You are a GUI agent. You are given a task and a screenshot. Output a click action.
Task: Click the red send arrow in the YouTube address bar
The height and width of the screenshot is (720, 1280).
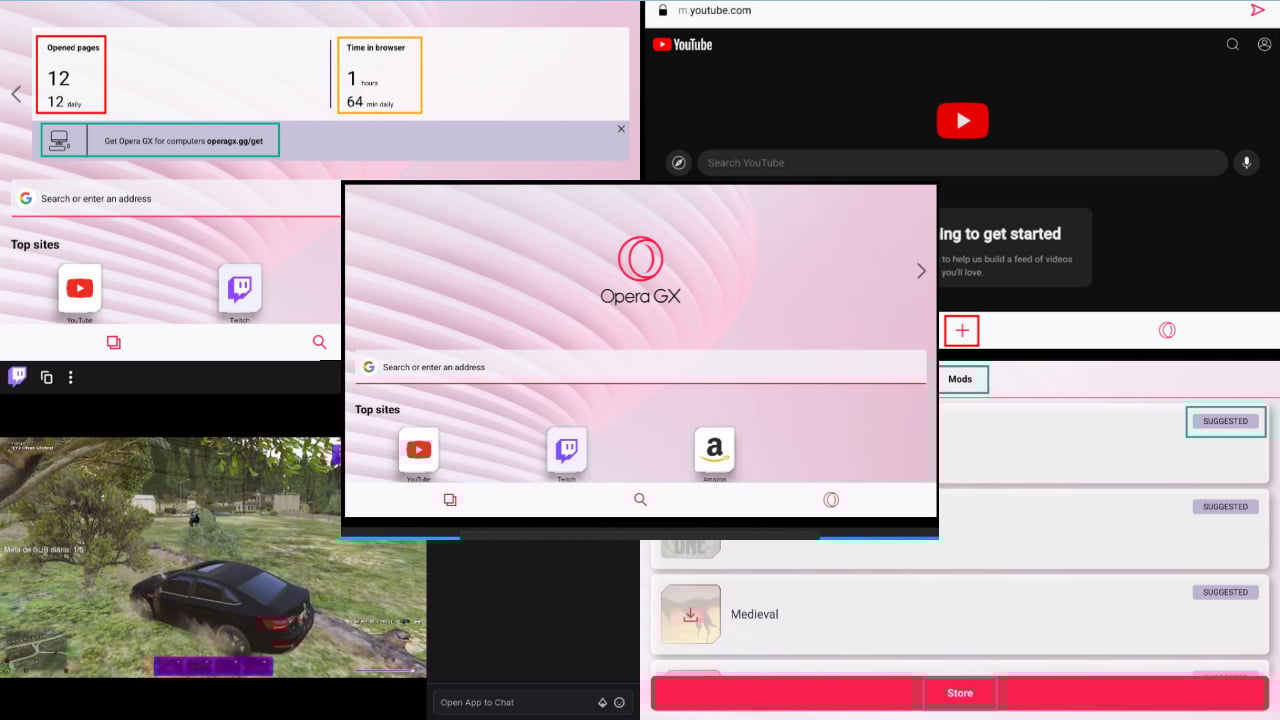point(1257,10)
